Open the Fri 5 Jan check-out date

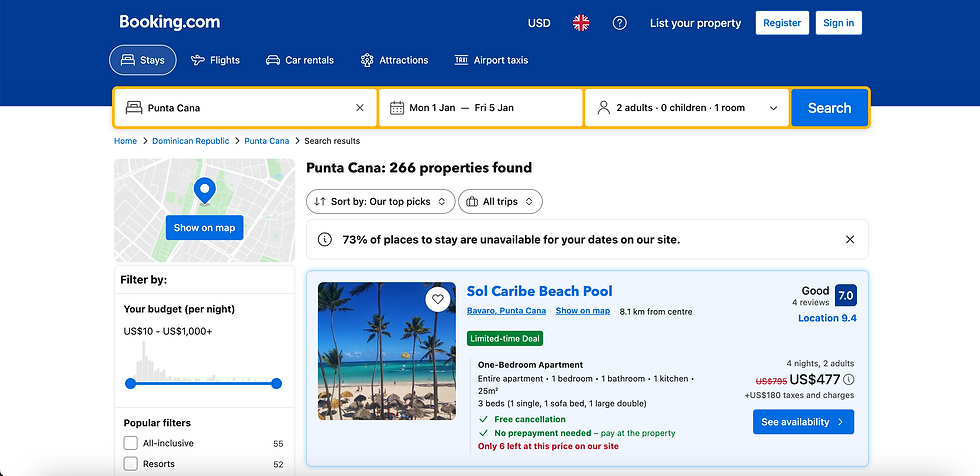[494, 107]
